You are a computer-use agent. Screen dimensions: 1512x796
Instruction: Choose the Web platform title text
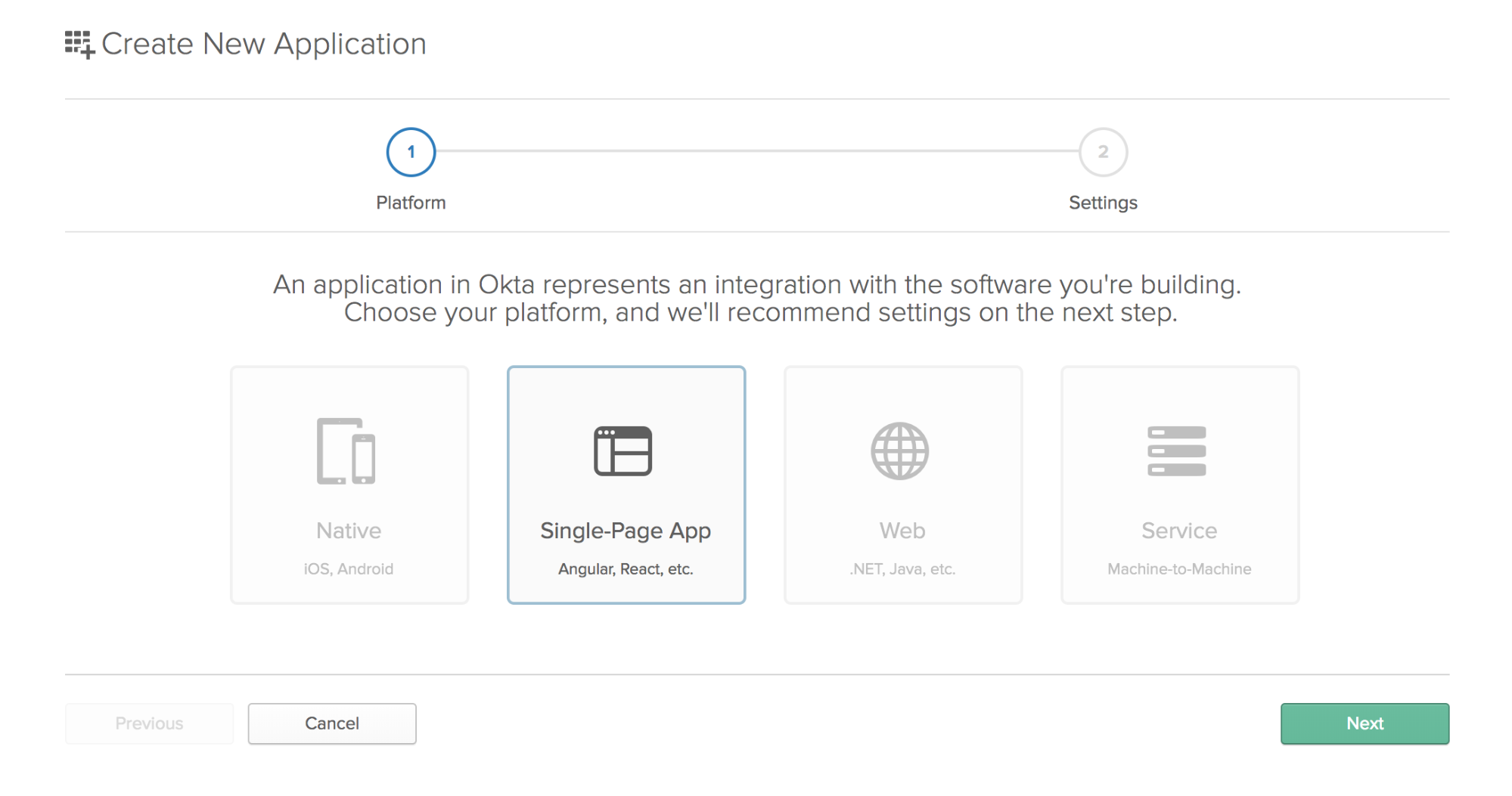coord(902,531)
